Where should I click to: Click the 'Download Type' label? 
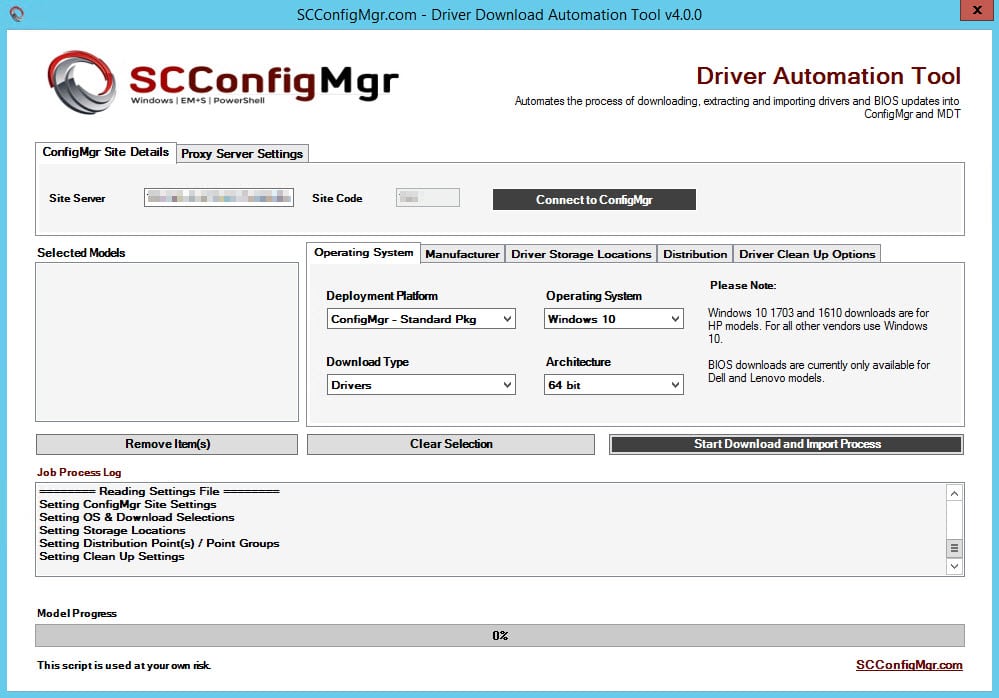tap(368, 362)
